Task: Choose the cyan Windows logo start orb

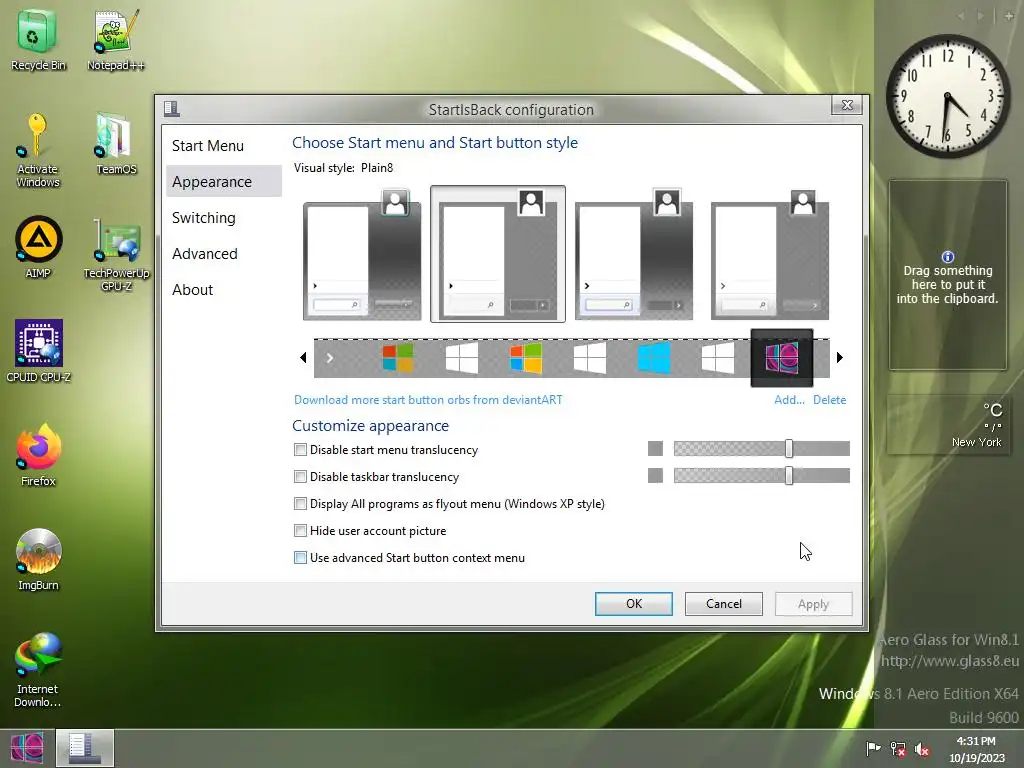Action: point(654,358)
